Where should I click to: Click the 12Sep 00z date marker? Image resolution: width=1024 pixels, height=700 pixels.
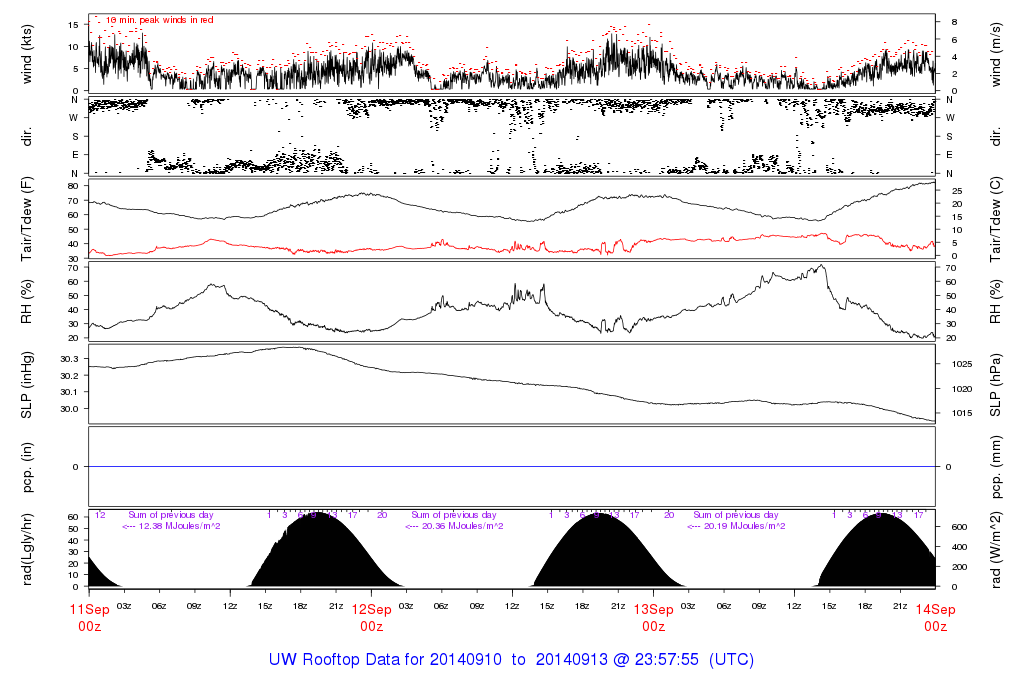tap(371, 618)
